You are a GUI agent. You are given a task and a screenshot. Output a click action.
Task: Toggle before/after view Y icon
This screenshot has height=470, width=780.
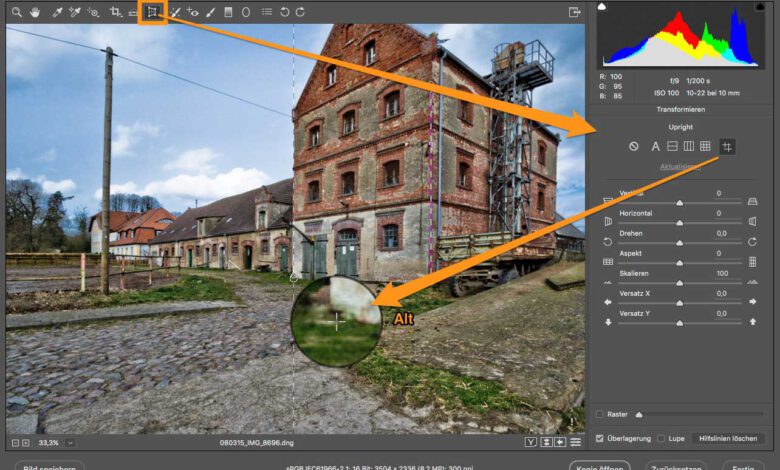(x=531, y=442)
